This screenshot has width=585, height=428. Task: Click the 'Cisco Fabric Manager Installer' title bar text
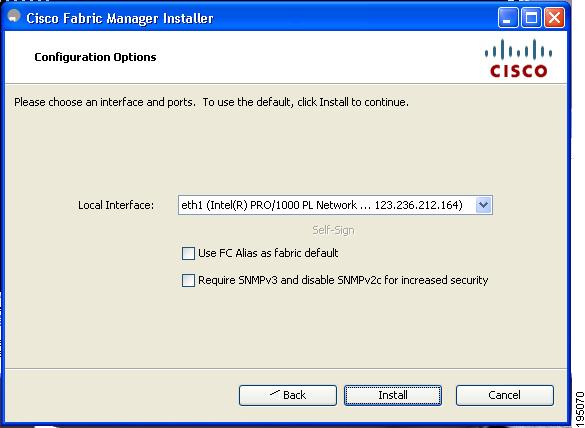120,18
